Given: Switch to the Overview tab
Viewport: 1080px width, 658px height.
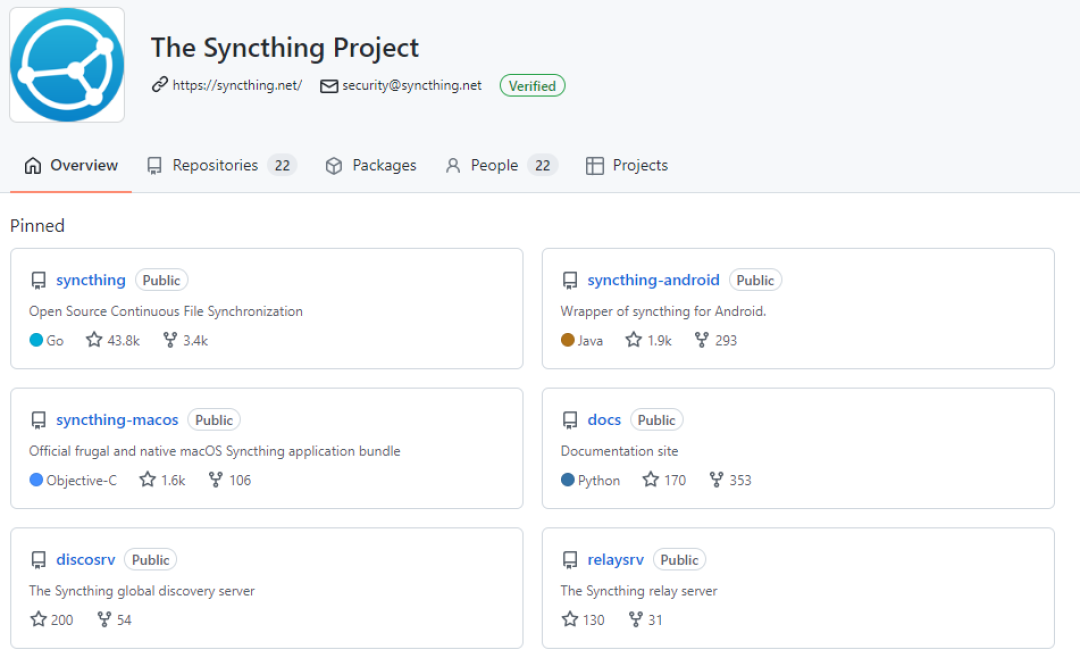Looking at the screenshot, I should coord(71,165).
